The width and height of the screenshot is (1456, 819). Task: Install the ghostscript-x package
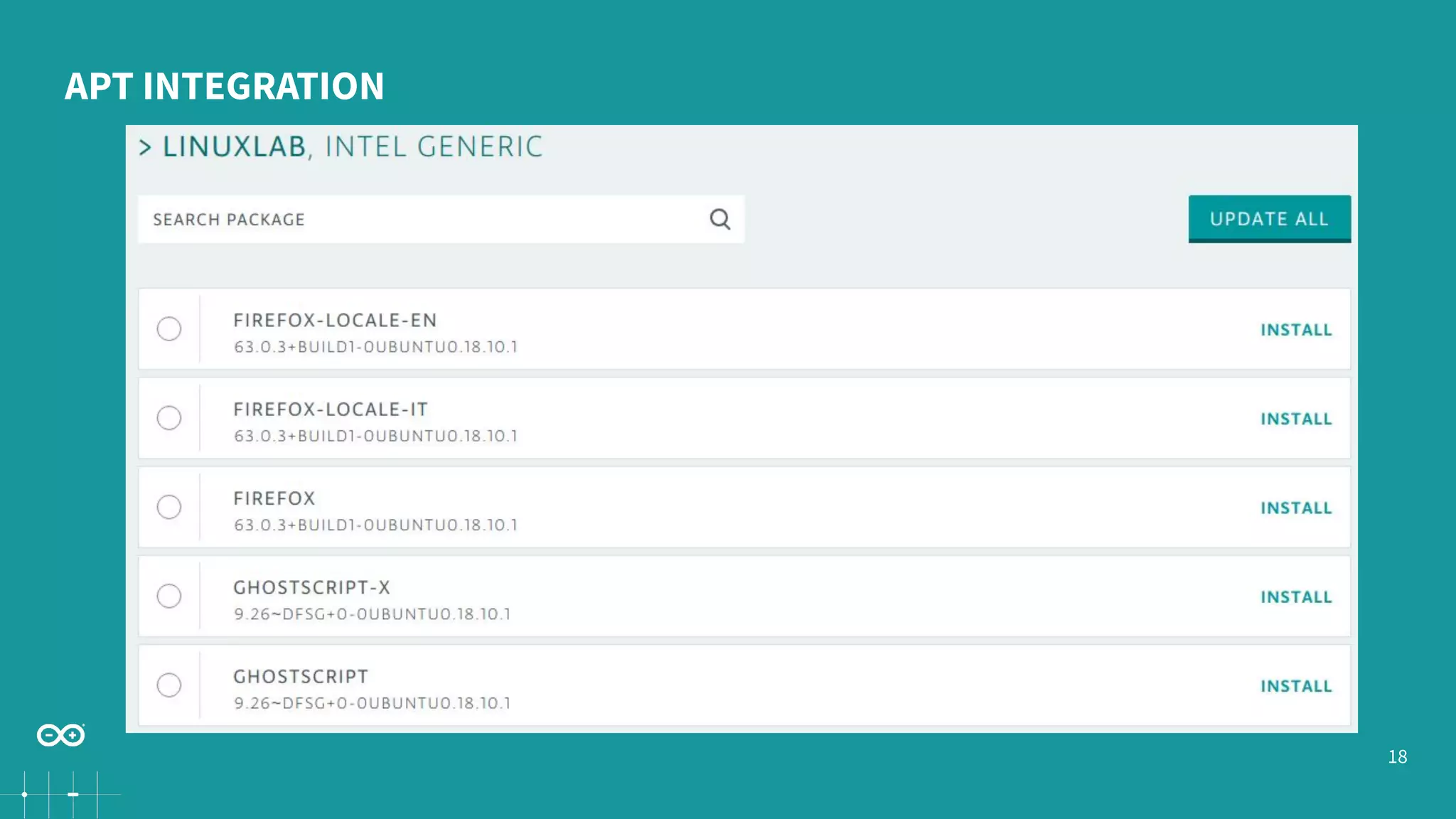(x=1296, y=597)
